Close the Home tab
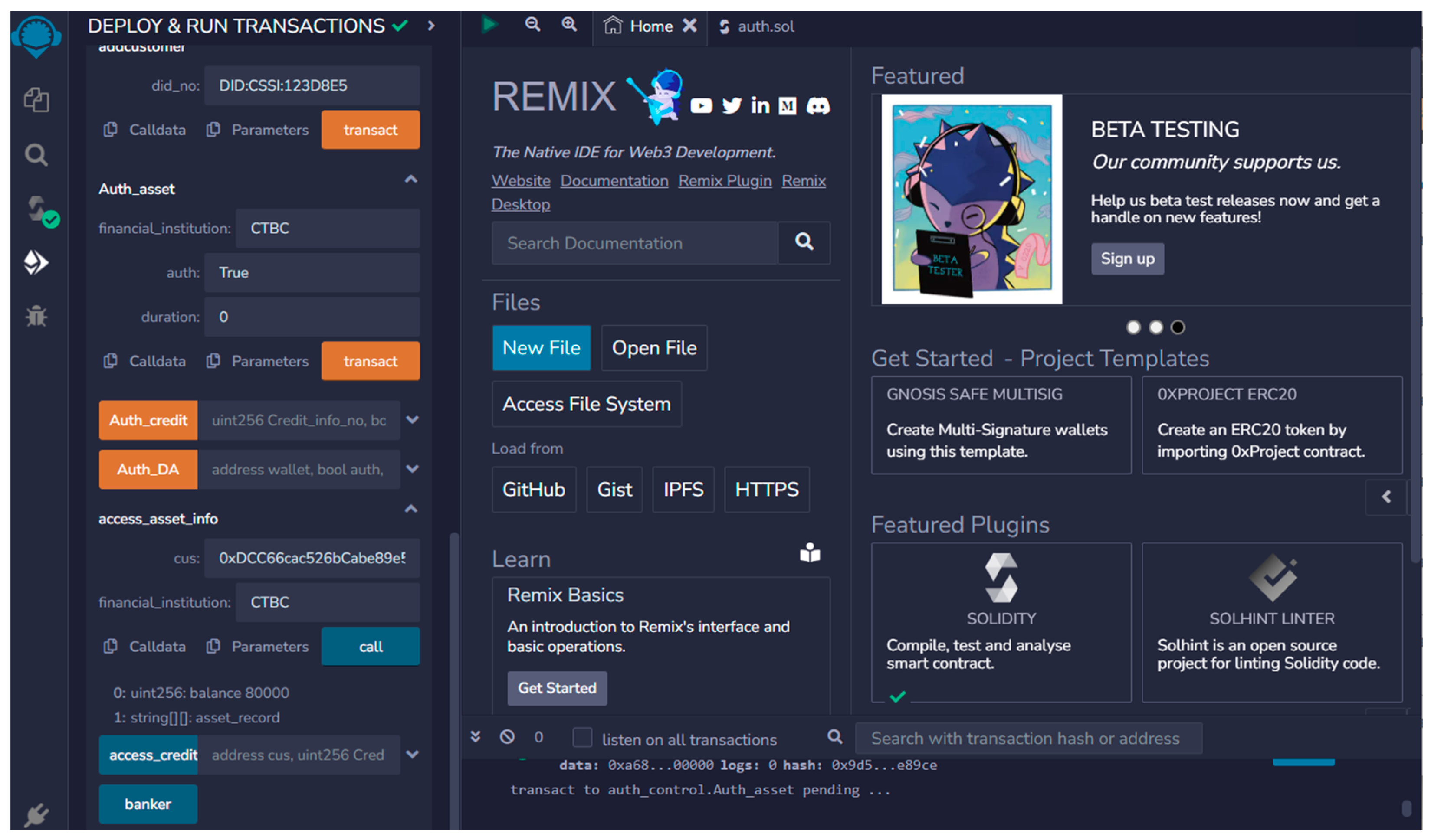1431x840 pixels. [x=689, y=26]
